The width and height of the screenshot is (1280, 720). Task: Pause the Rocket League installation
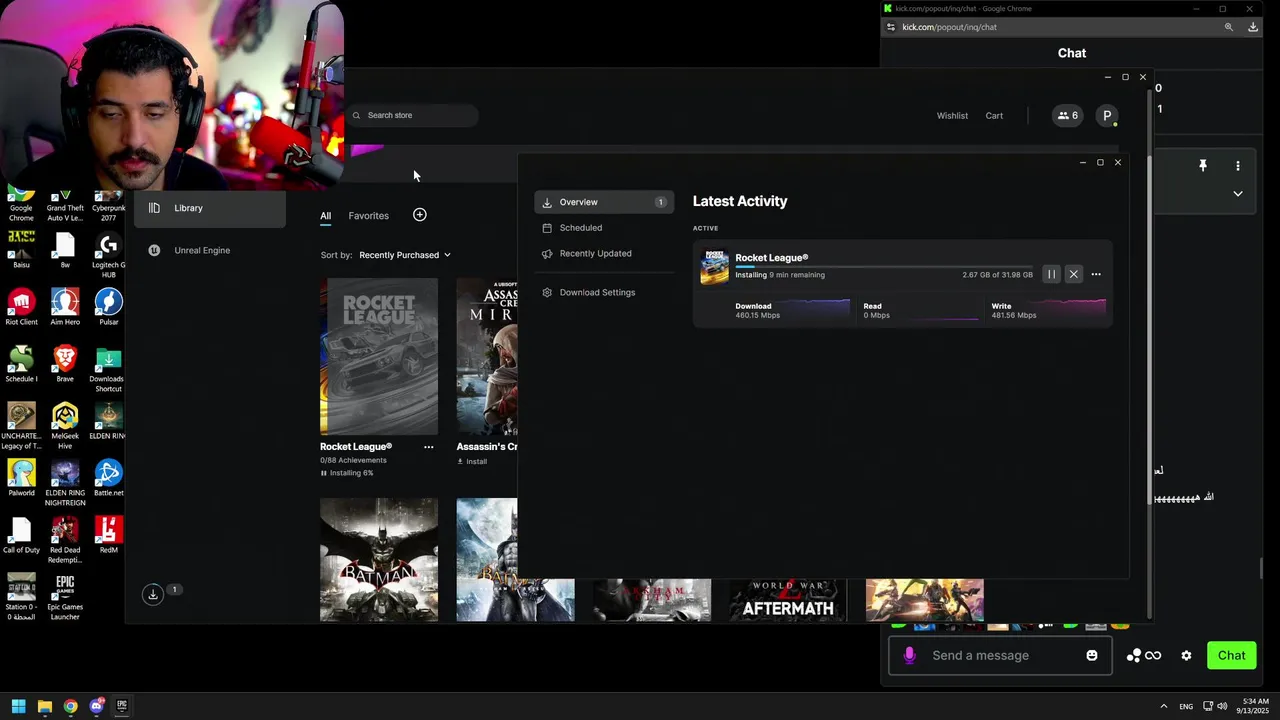[1051, 274]
